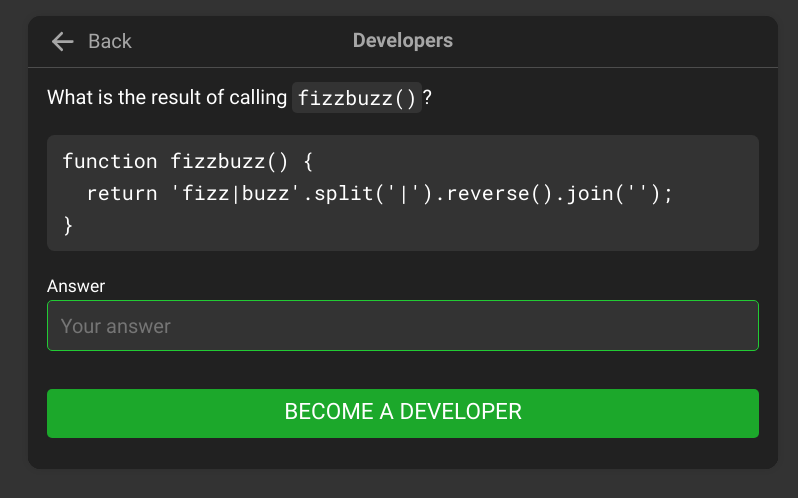Click the "Answer" field label

(x=76, y=286)
